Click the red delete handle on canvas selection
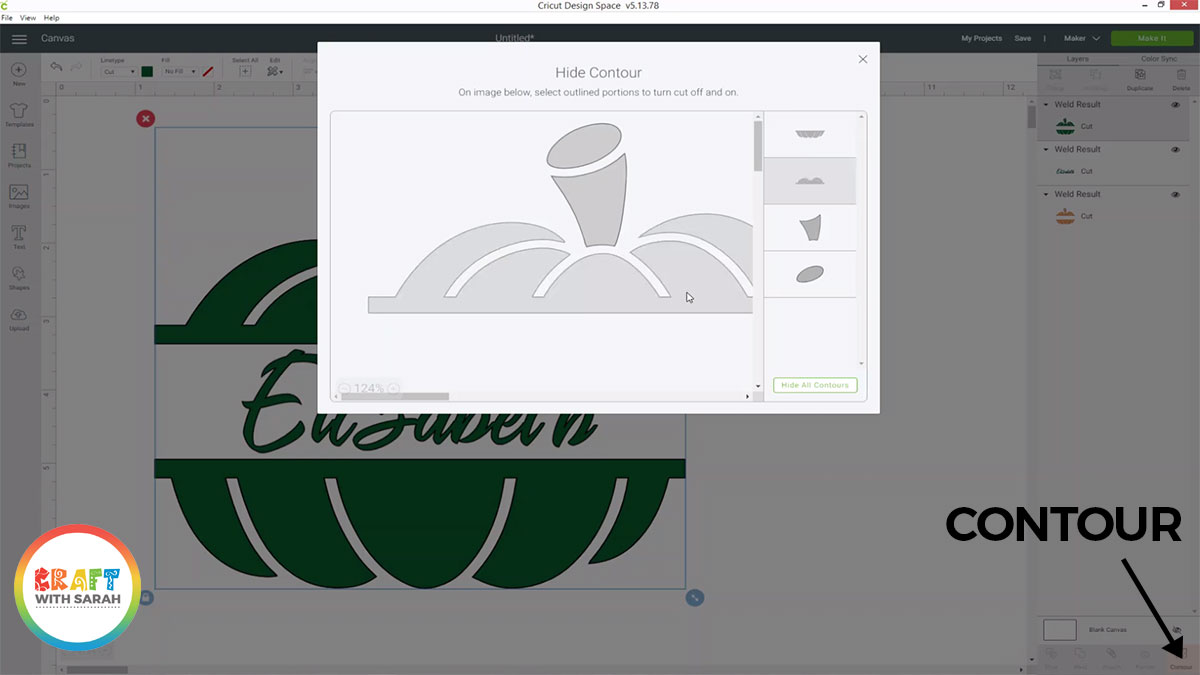1200x675 pixels. coord(146,119)
